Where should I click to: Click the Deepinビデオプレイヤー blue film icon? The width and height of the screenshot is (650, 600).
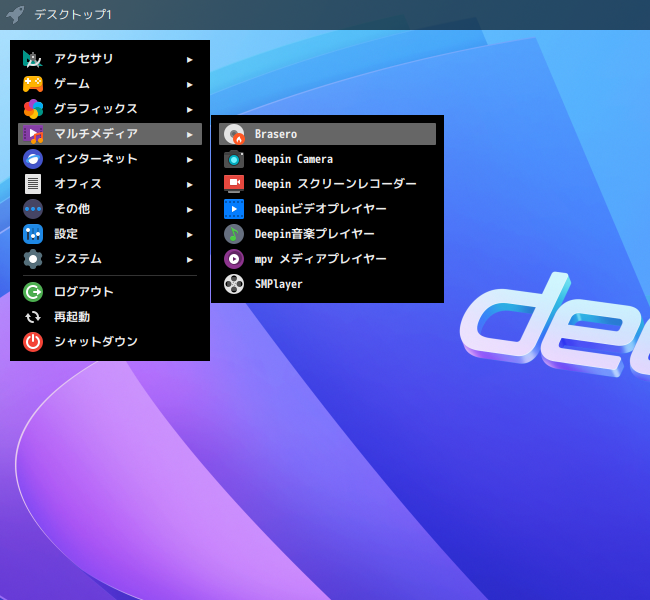coord(234,209)
